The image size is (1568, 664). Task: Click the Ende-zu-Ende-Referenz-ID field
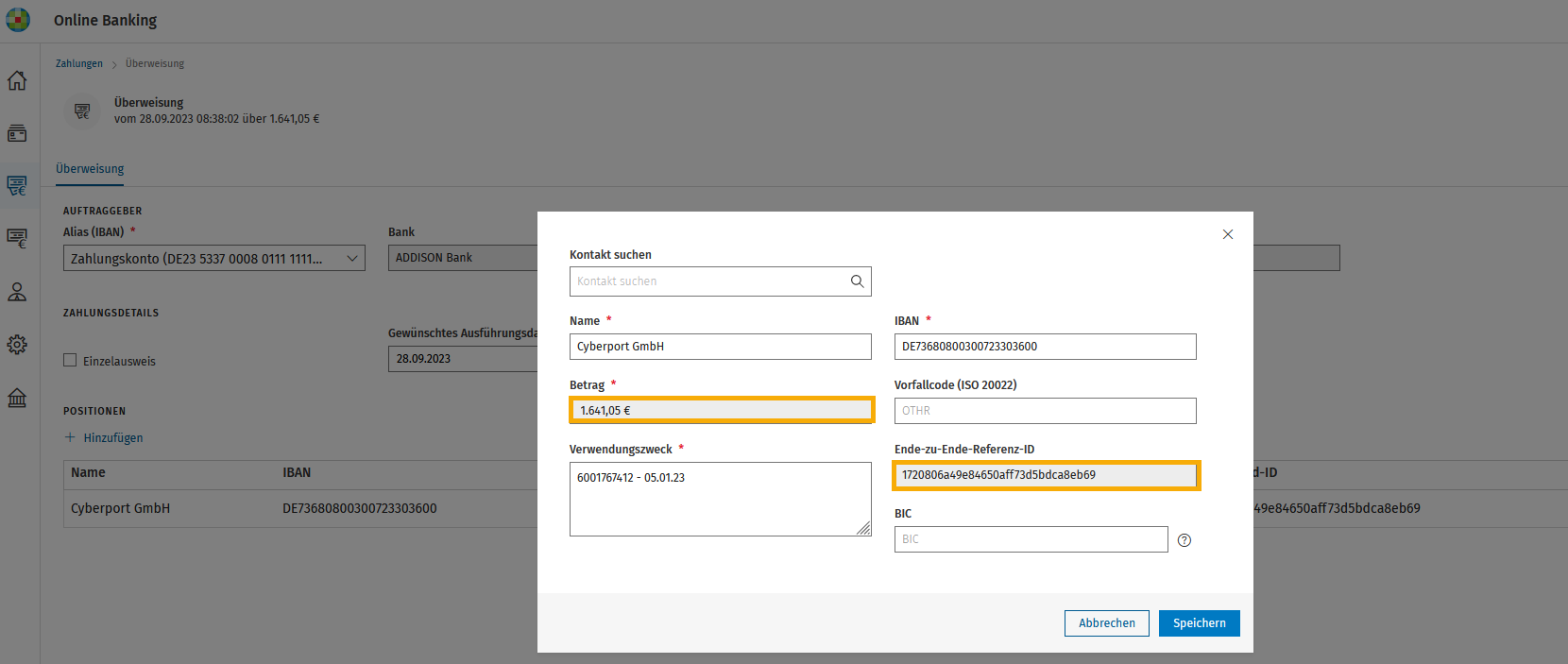[x=1047, y=475]
